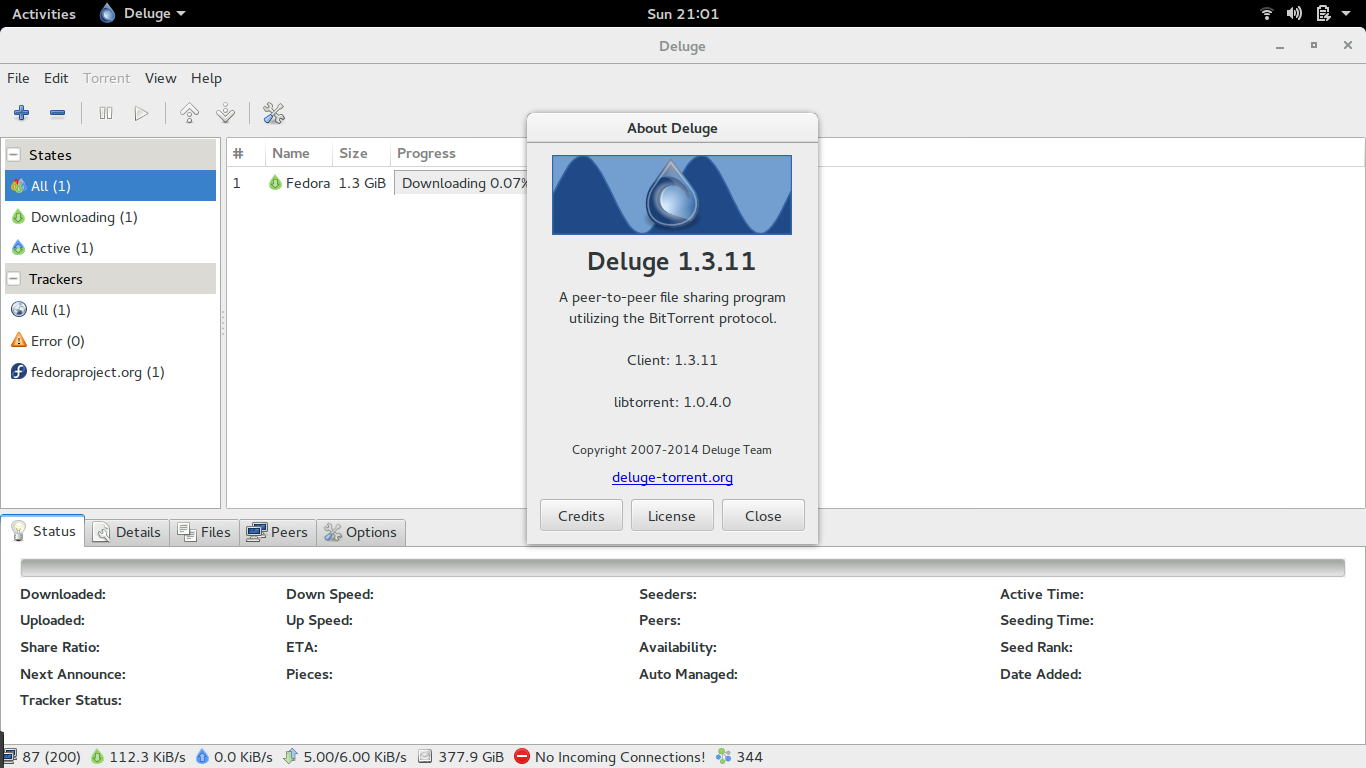Viewport: 1366px width, 768px height.
Task: Open the Help menu
Action: pos(206,78)
